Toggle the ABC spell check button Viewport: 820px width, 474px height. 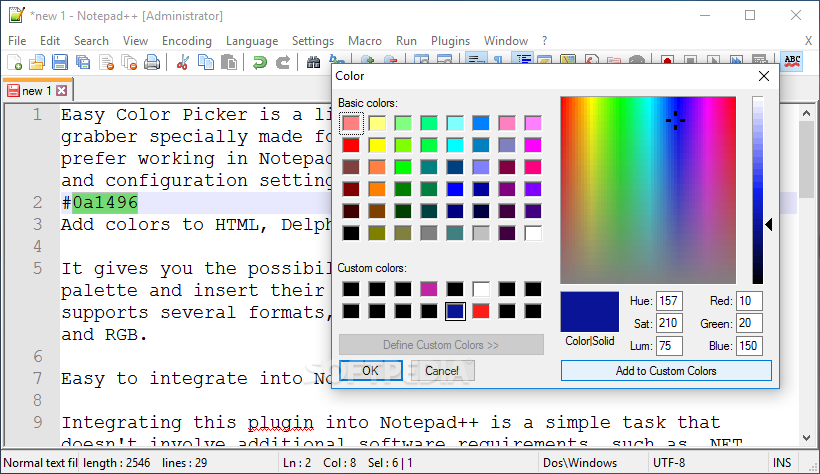(x=792, y=62)
